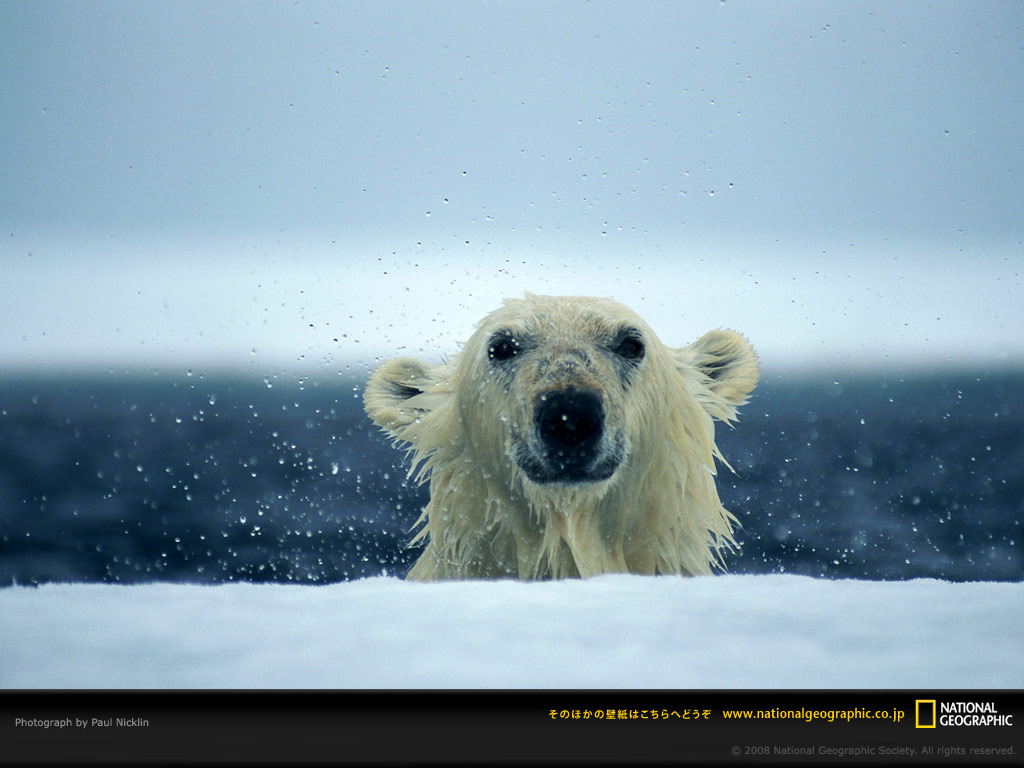Click the snow ledge in the foreground

512,632
